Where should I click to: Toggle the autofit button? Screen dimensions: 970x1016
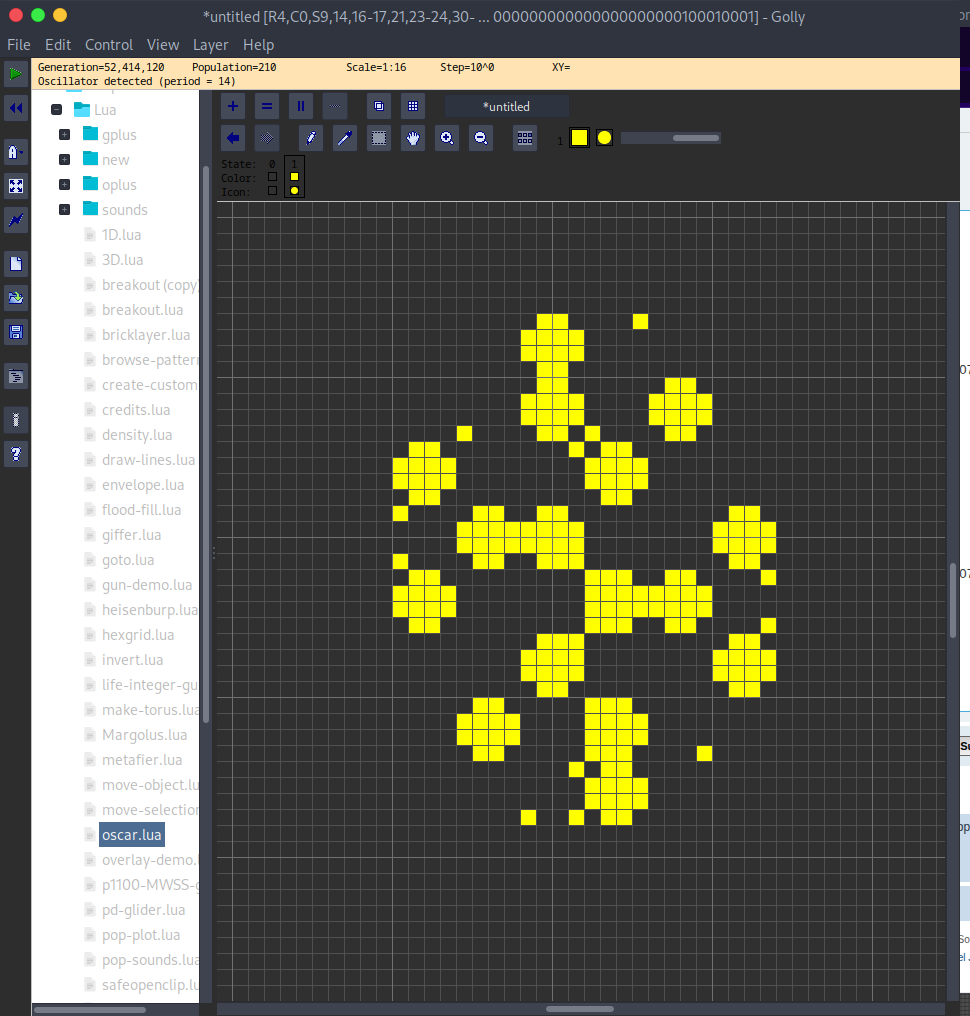pyautogui.click(x=16, y=187)
